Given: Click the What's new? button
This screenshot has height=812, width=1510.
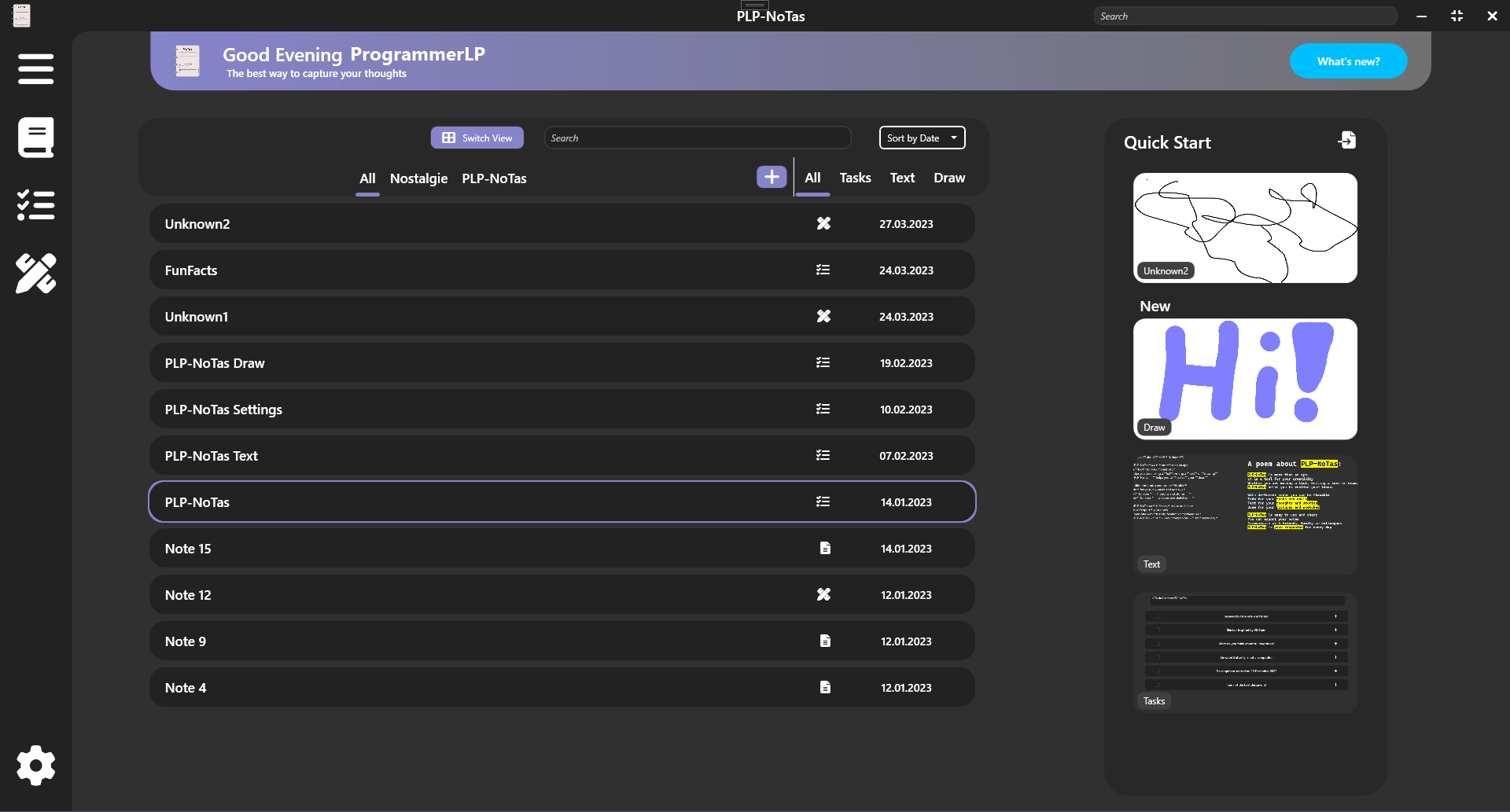Looking at the screenshot, I should pos(1348,61).
